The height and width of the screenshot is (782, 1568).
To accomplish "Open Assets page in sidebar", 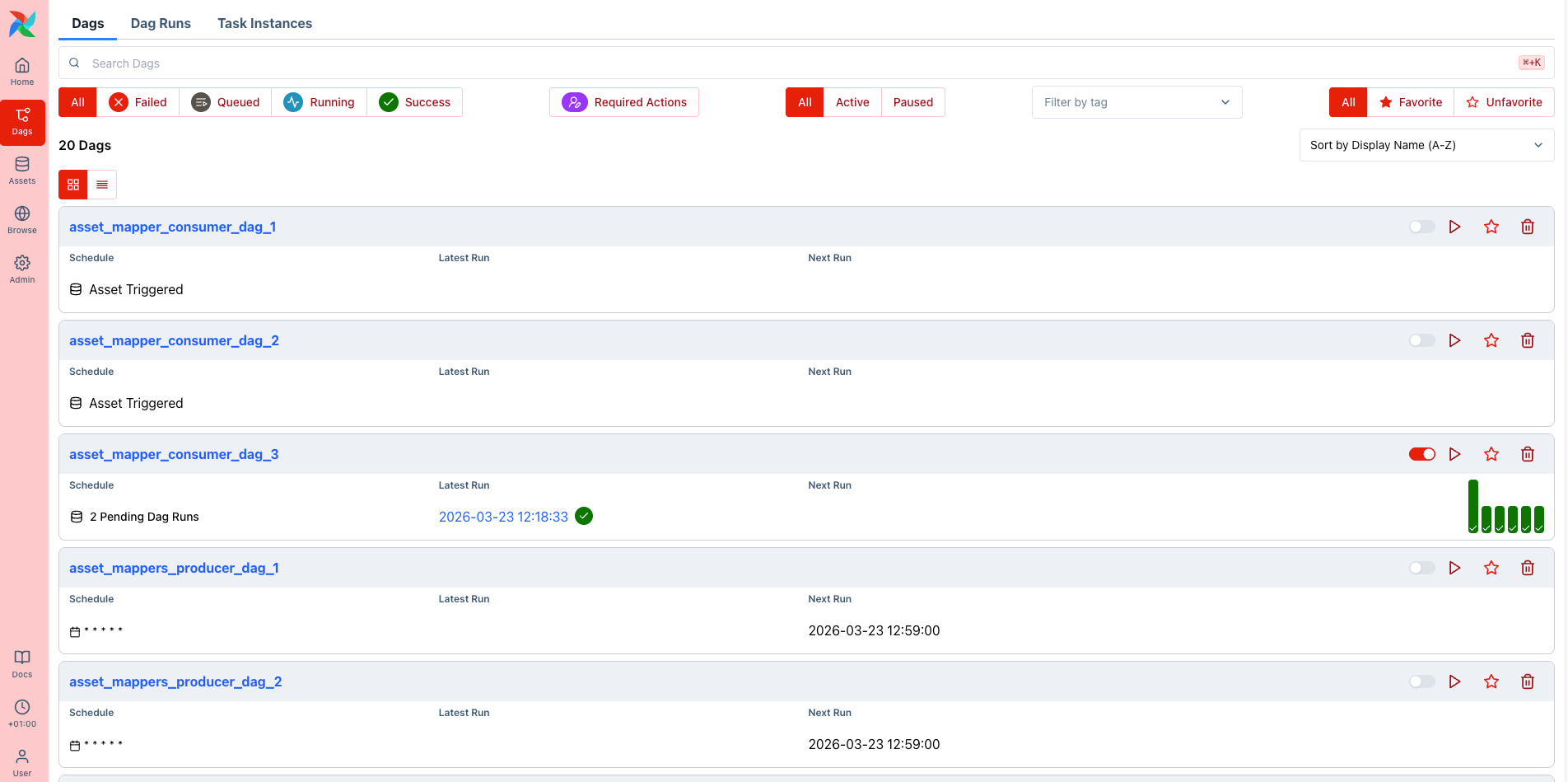I will [22, 170].
